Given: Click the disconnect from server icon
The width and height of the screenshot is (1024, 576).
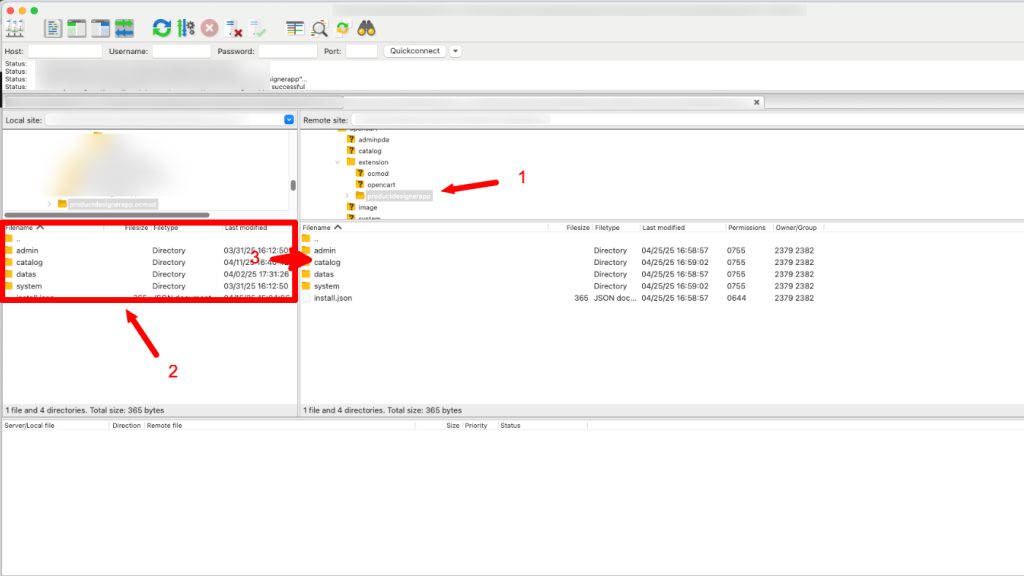Looking at the screenshot, I should (234, 28).
